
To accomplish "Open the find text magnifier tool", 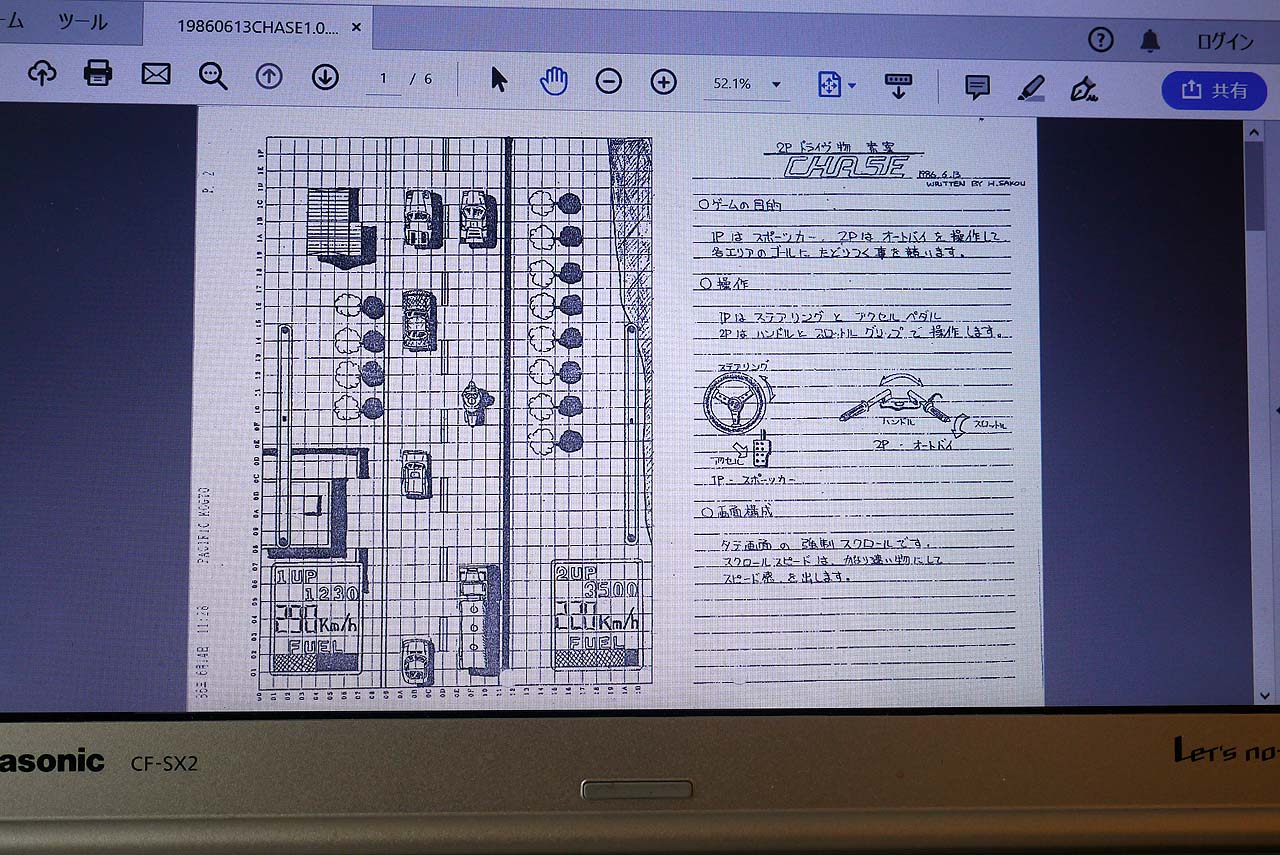I will (x=212, y=76).
